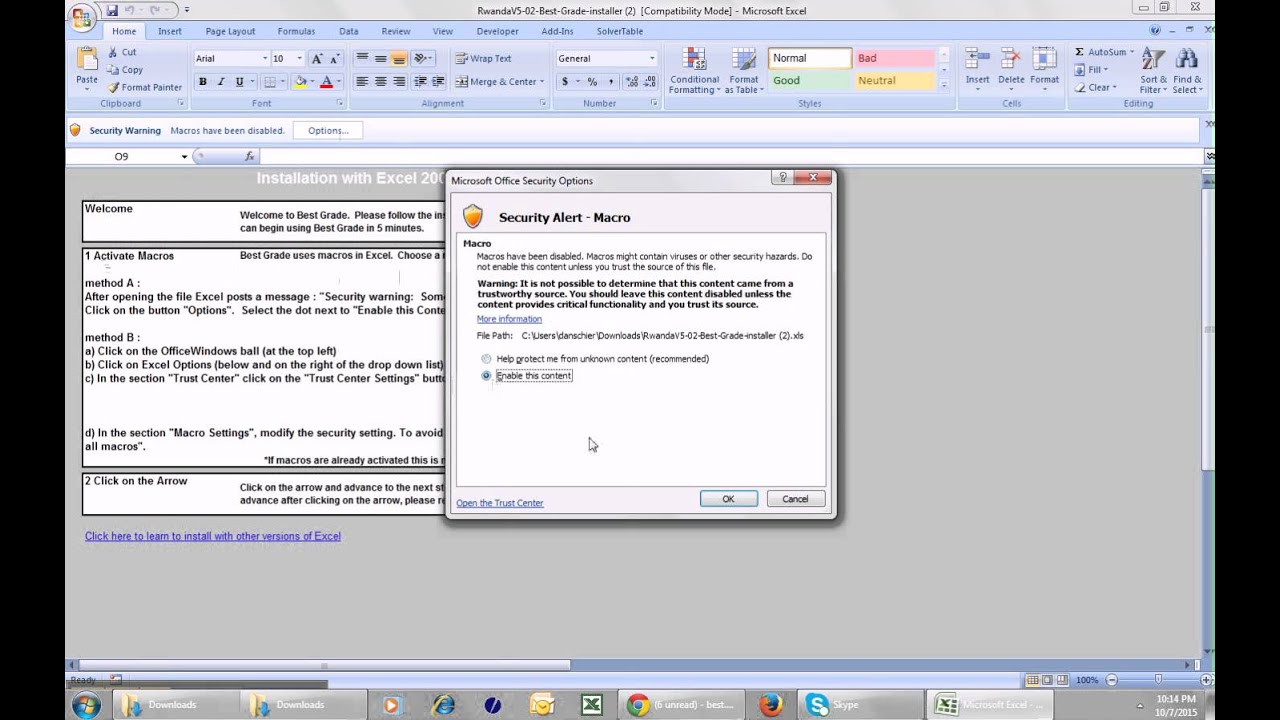Copy the selection to the clipboard
Viewport: 1280px width, 720px height.
tap(125, 70)
